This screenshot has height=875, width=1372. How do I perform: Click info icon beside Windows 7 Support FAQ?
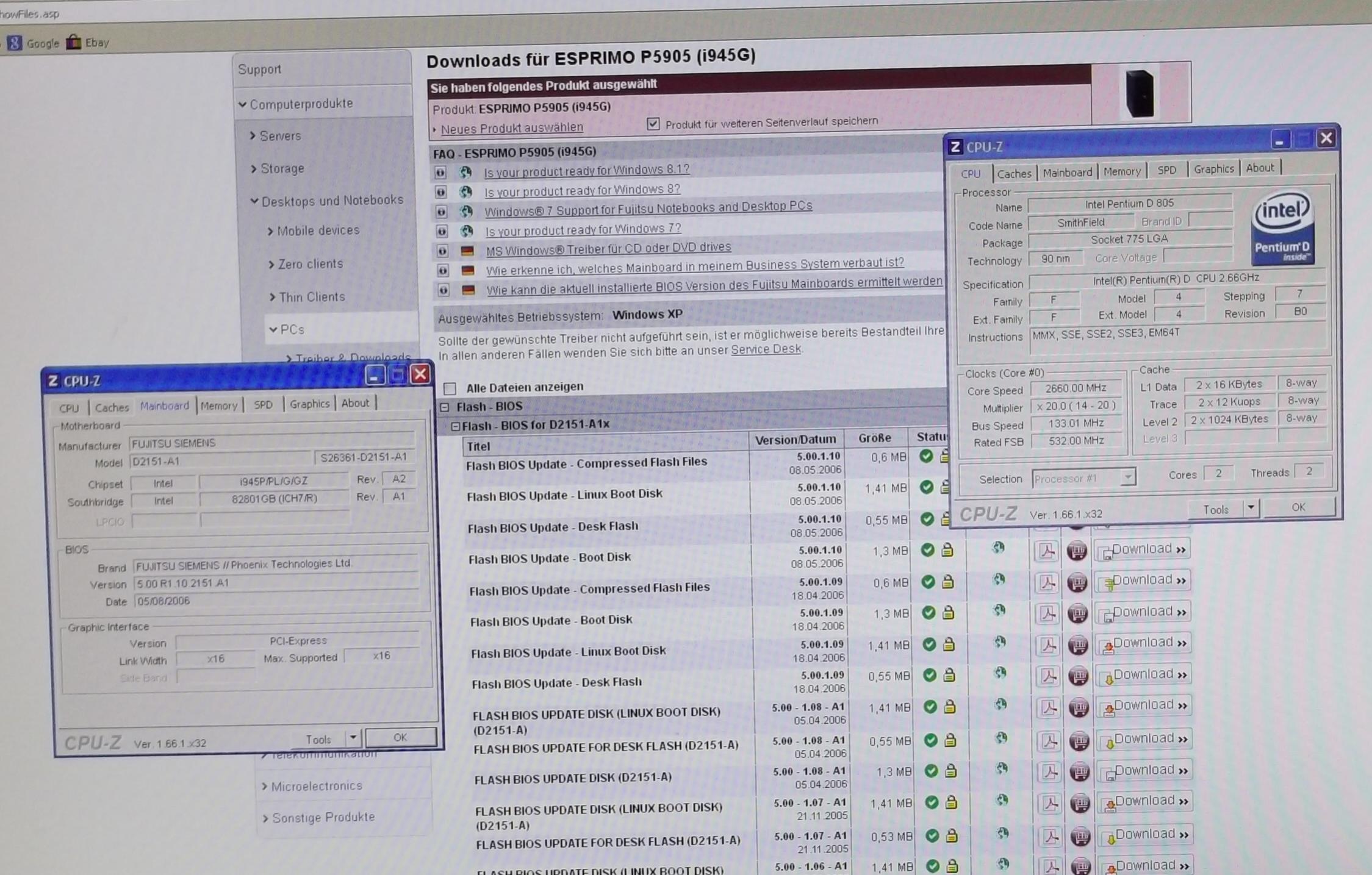441,212
